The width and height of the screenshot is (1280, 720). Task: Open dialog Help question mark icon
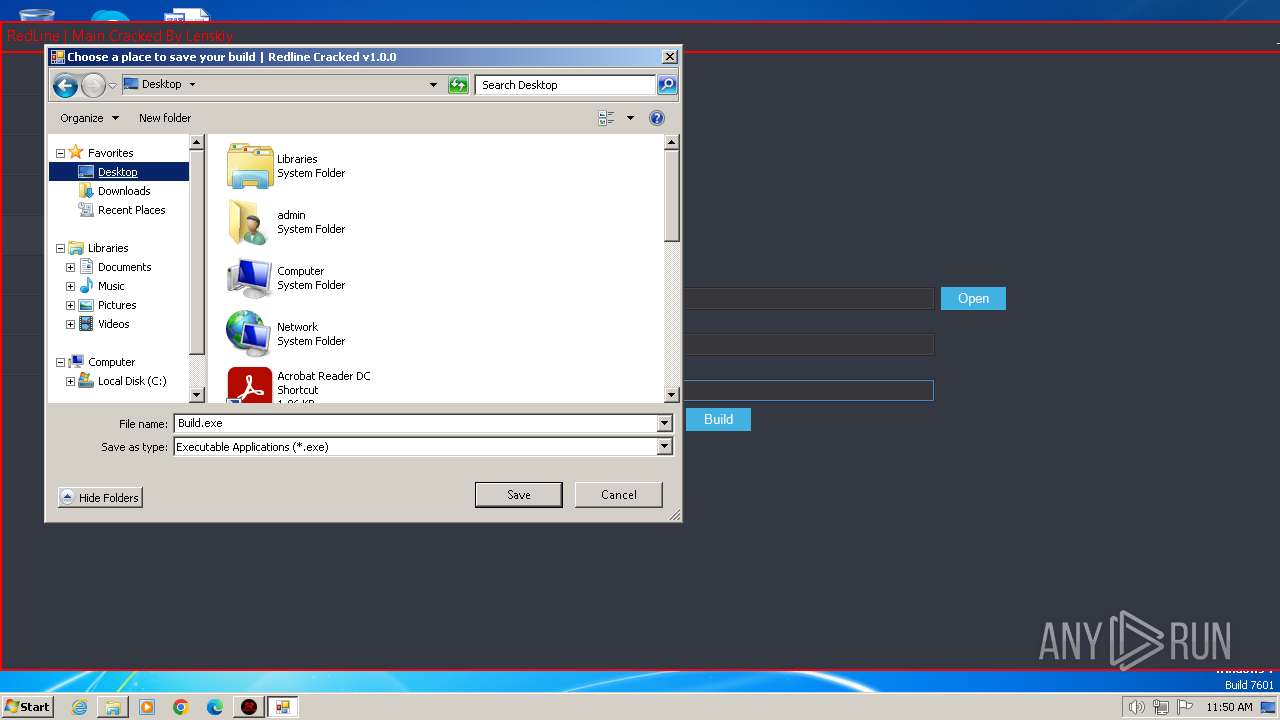click(x=657, y=118)
